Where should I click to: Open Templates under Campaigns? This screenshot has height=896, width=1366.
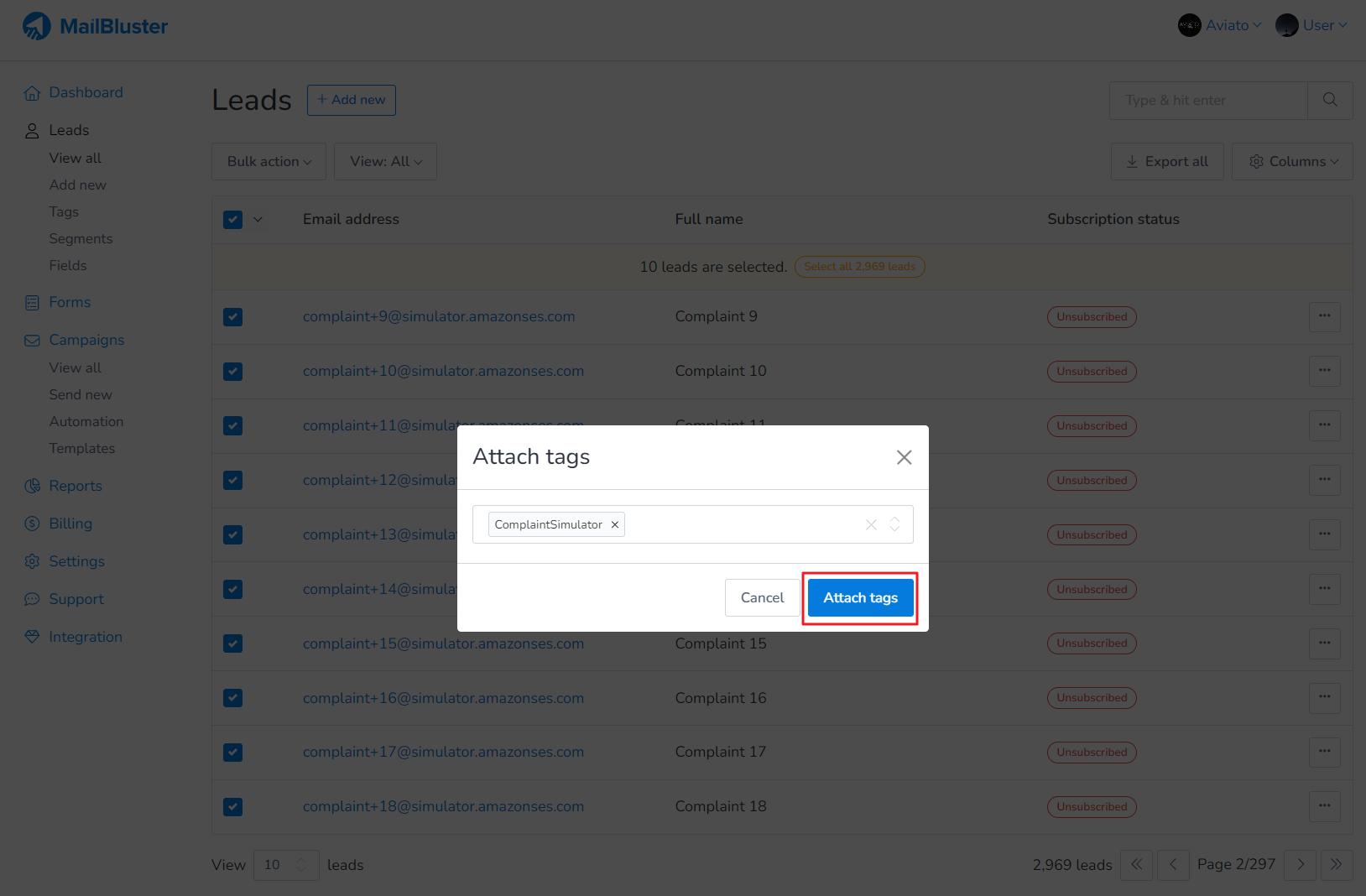[82, 448]
